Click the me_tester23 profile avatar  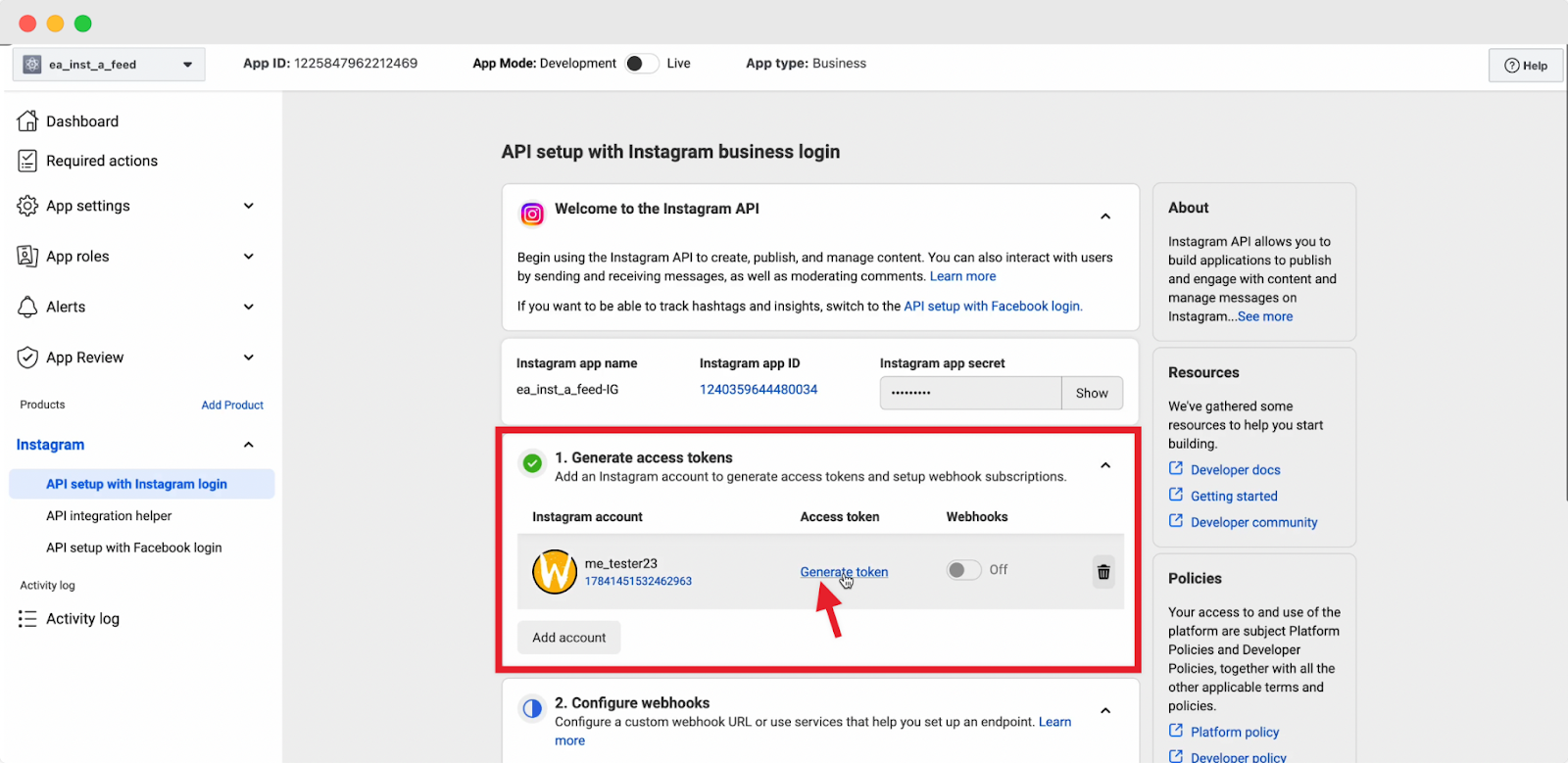[554, 572]
